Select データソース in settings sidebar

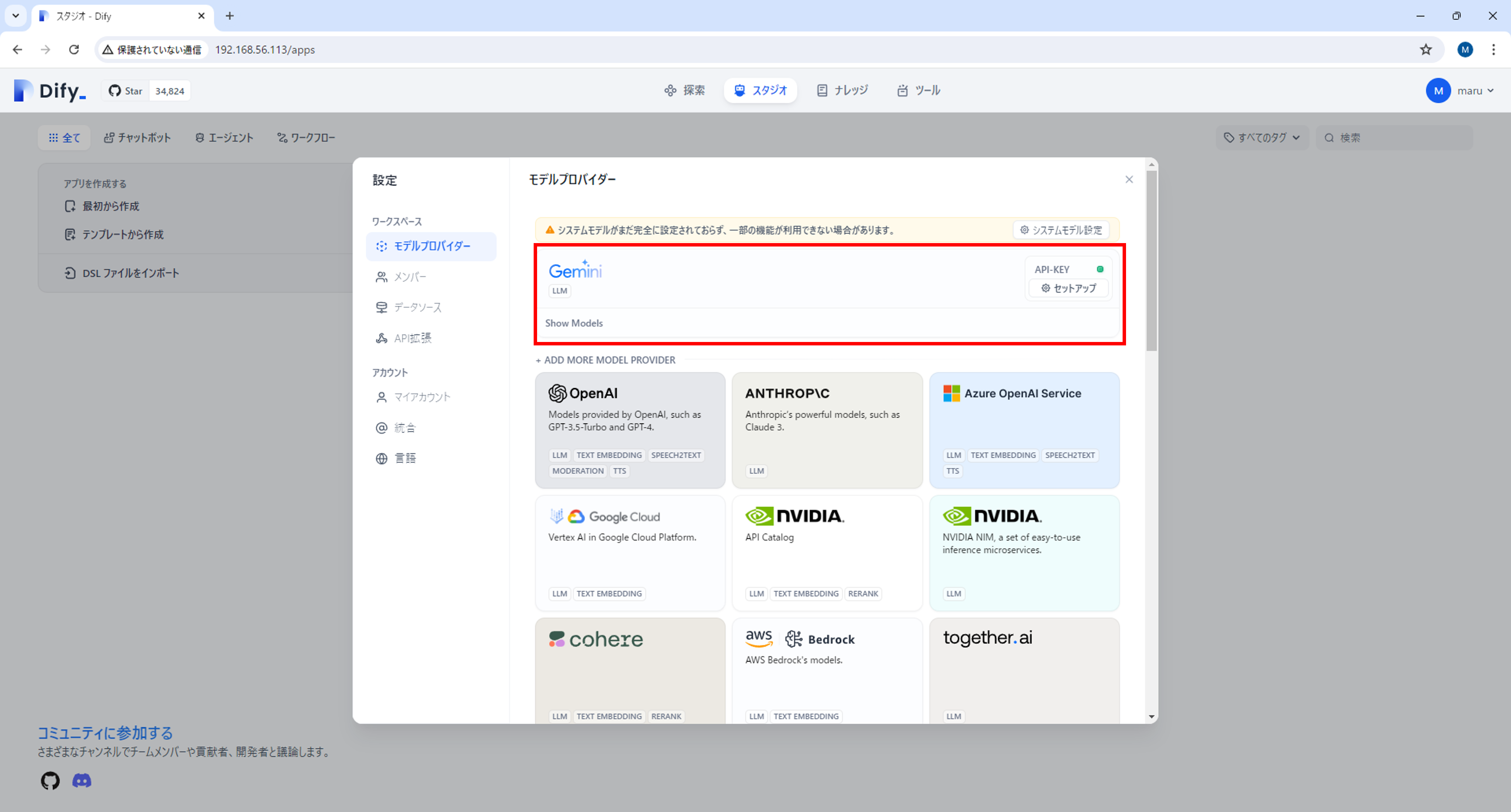pos(417,307)
